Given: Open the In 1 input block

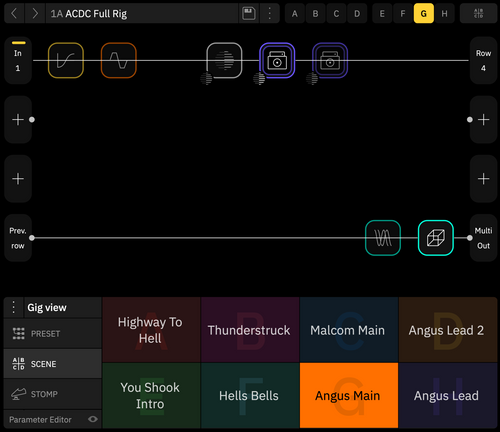Looking at the screenshot, I should click(18, 60).
